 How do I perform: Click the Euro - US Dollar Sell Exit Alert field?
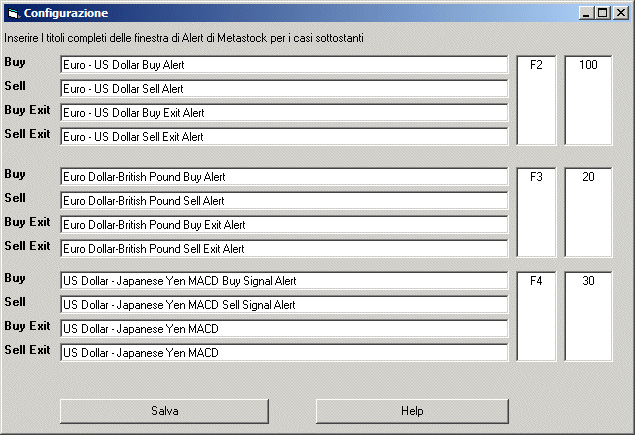[x=284, y=137]
